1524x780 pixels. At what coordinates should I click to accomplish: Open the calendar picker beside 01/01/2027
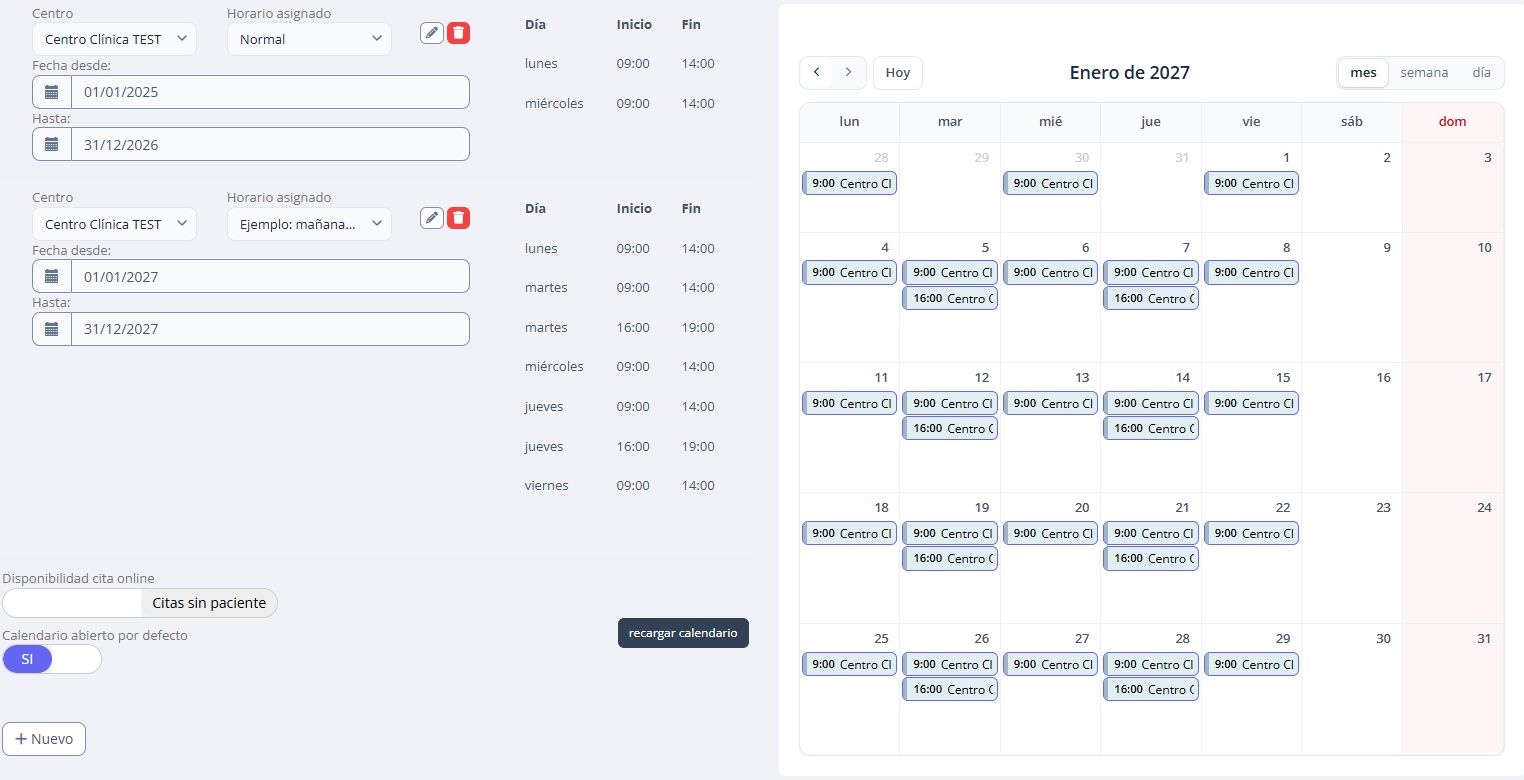[x=52, y=276]
